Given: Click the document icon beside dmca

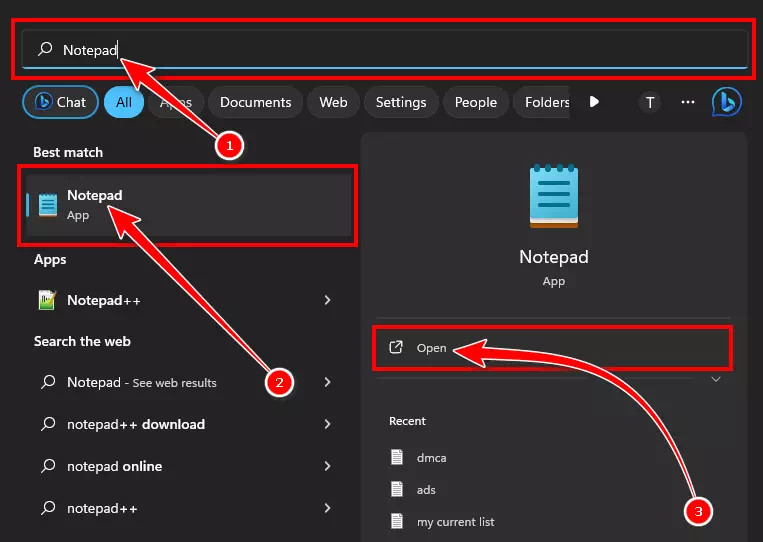Looking at the screenshot, I should pyautogui.click(x=397, y=457).
